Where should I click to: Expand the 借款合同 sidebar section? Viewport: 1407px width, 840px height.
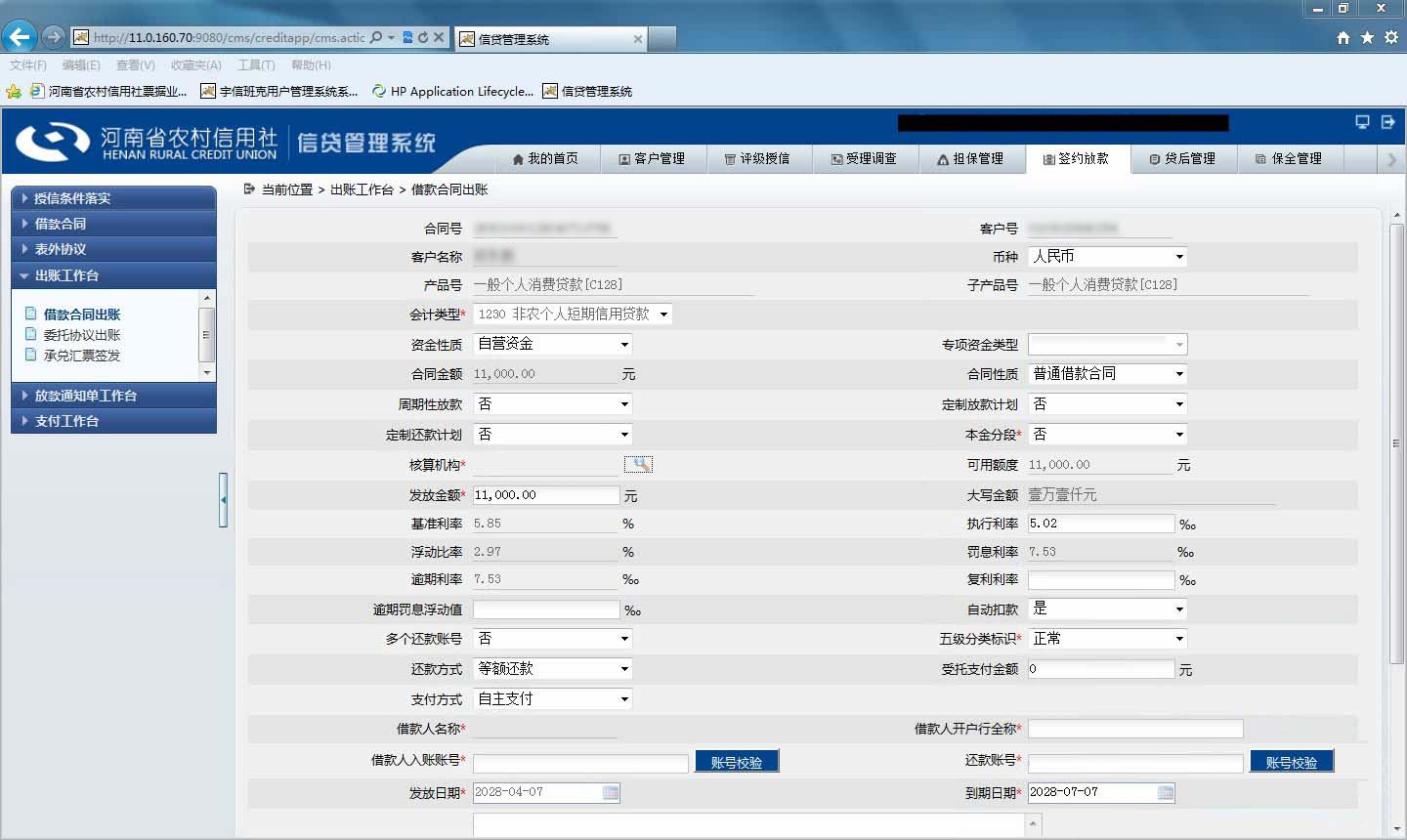(x=113, y=224)
